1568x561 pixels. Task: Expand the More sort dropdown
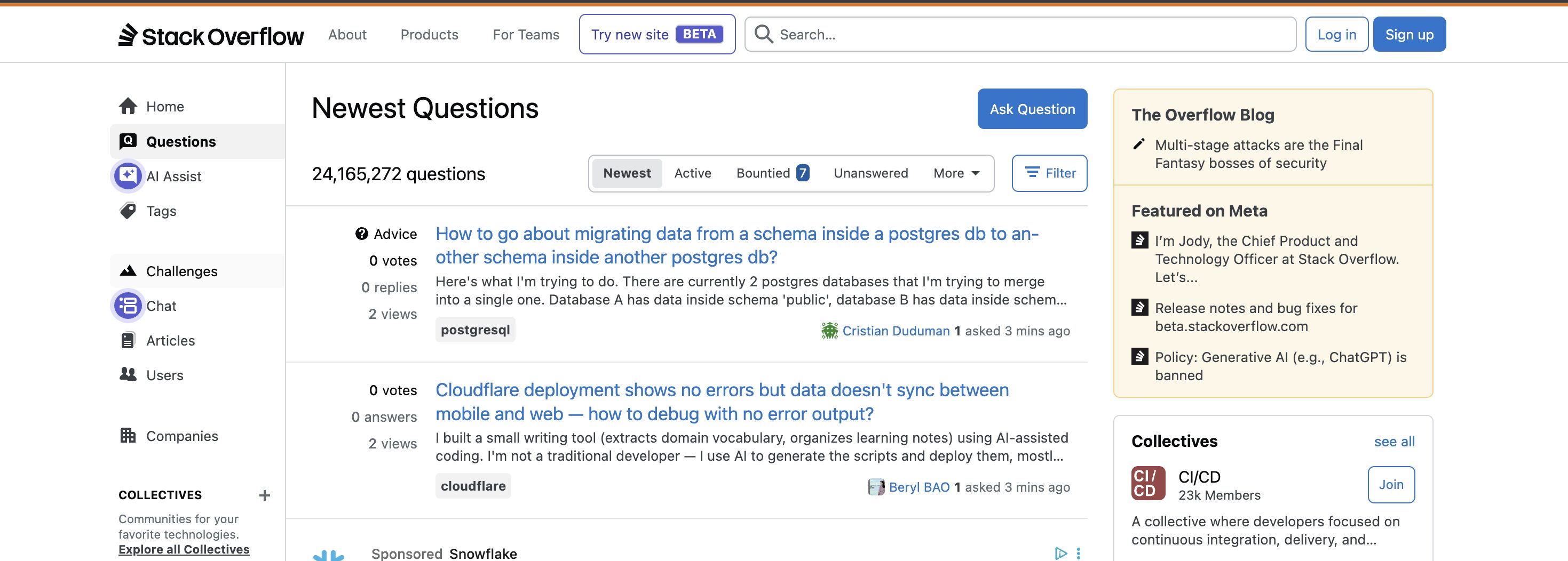(956, 173)
